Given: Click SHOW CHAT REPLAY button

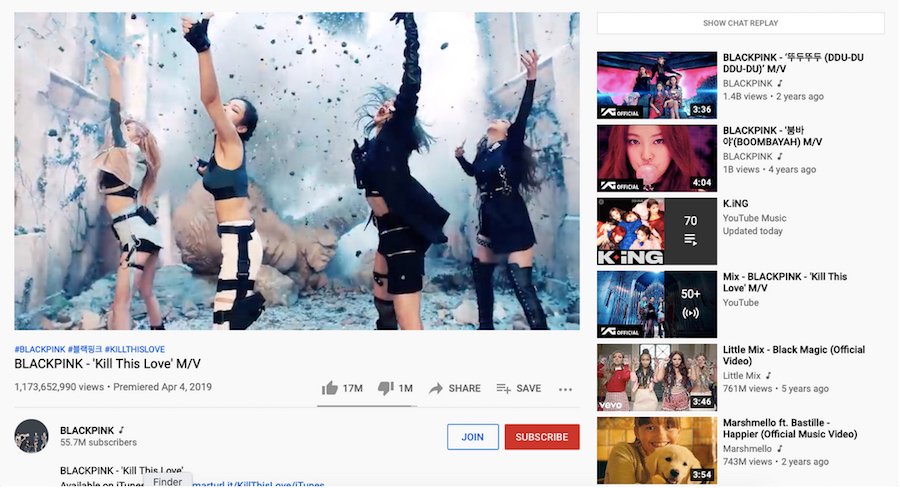Looking at the screenshot, I should coord(740,23).
